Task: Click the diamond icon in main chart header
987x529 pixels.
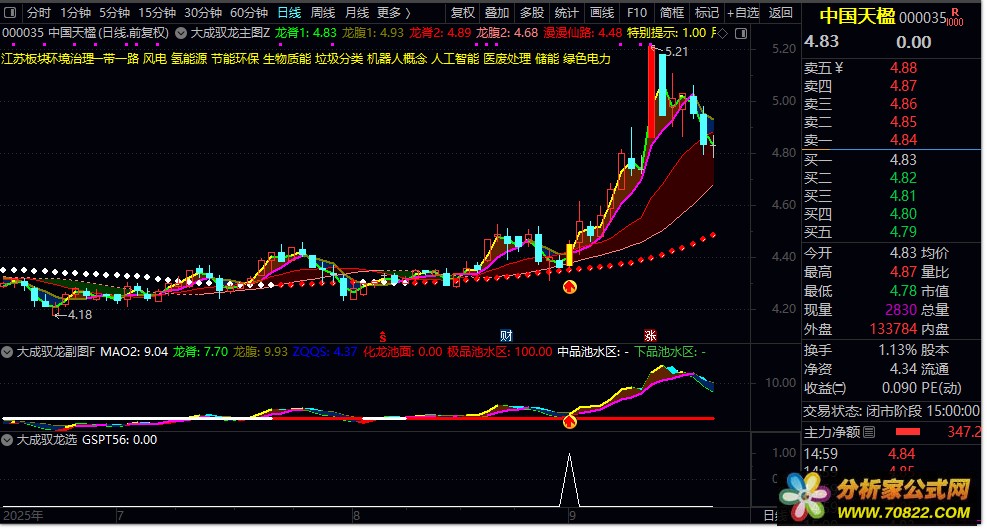Action: tap(723, 33)
